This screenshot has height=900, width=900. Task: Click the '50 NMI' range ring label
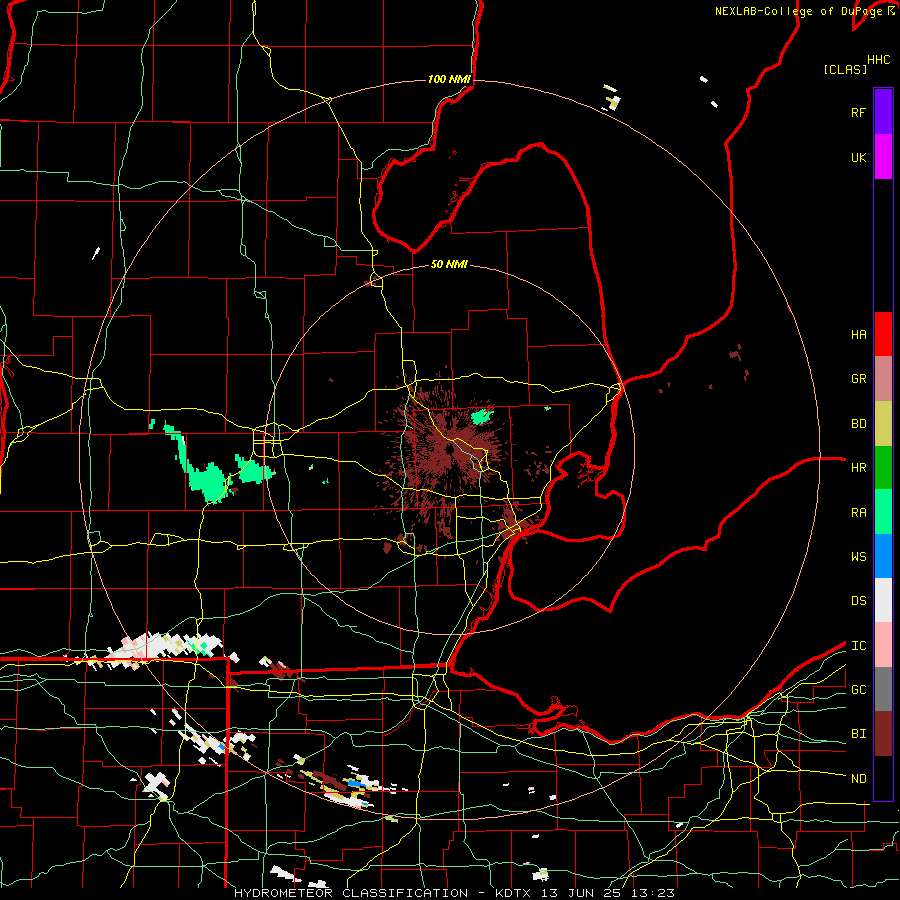coord(449,264)
